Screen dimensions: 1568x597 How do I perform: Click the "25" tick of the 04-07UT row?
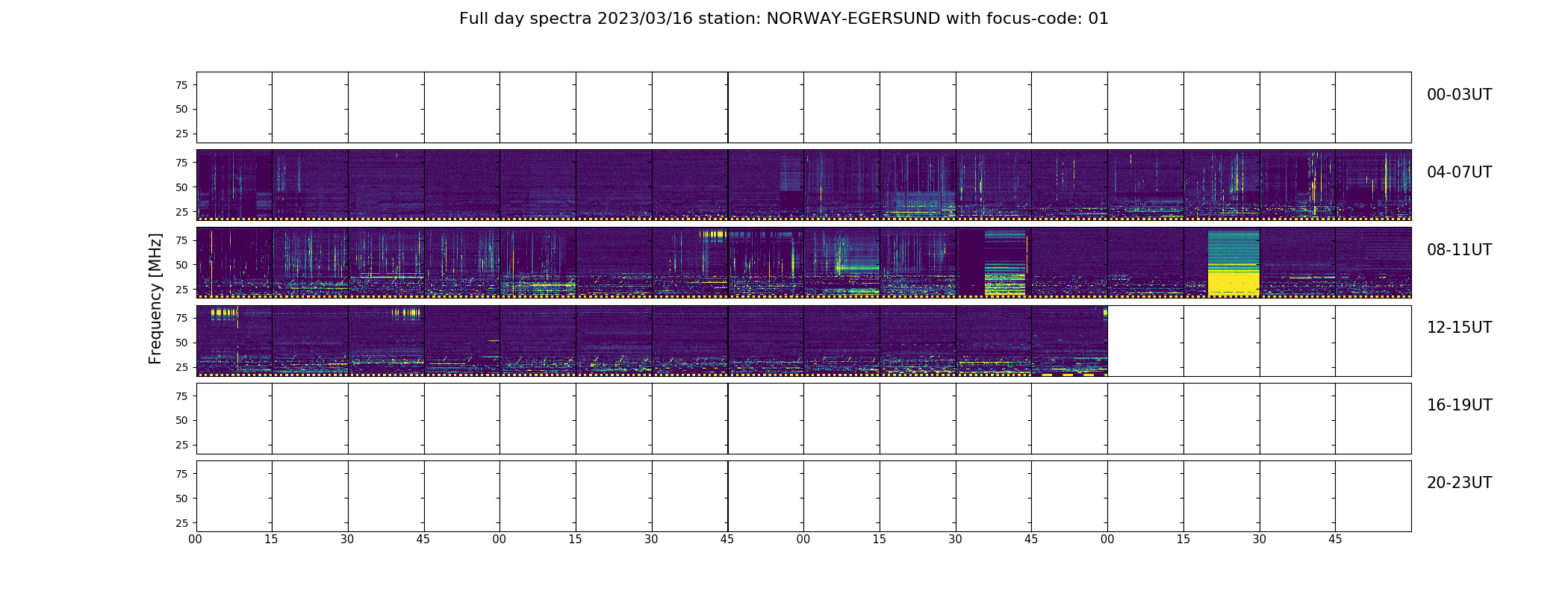click(181, 212)
